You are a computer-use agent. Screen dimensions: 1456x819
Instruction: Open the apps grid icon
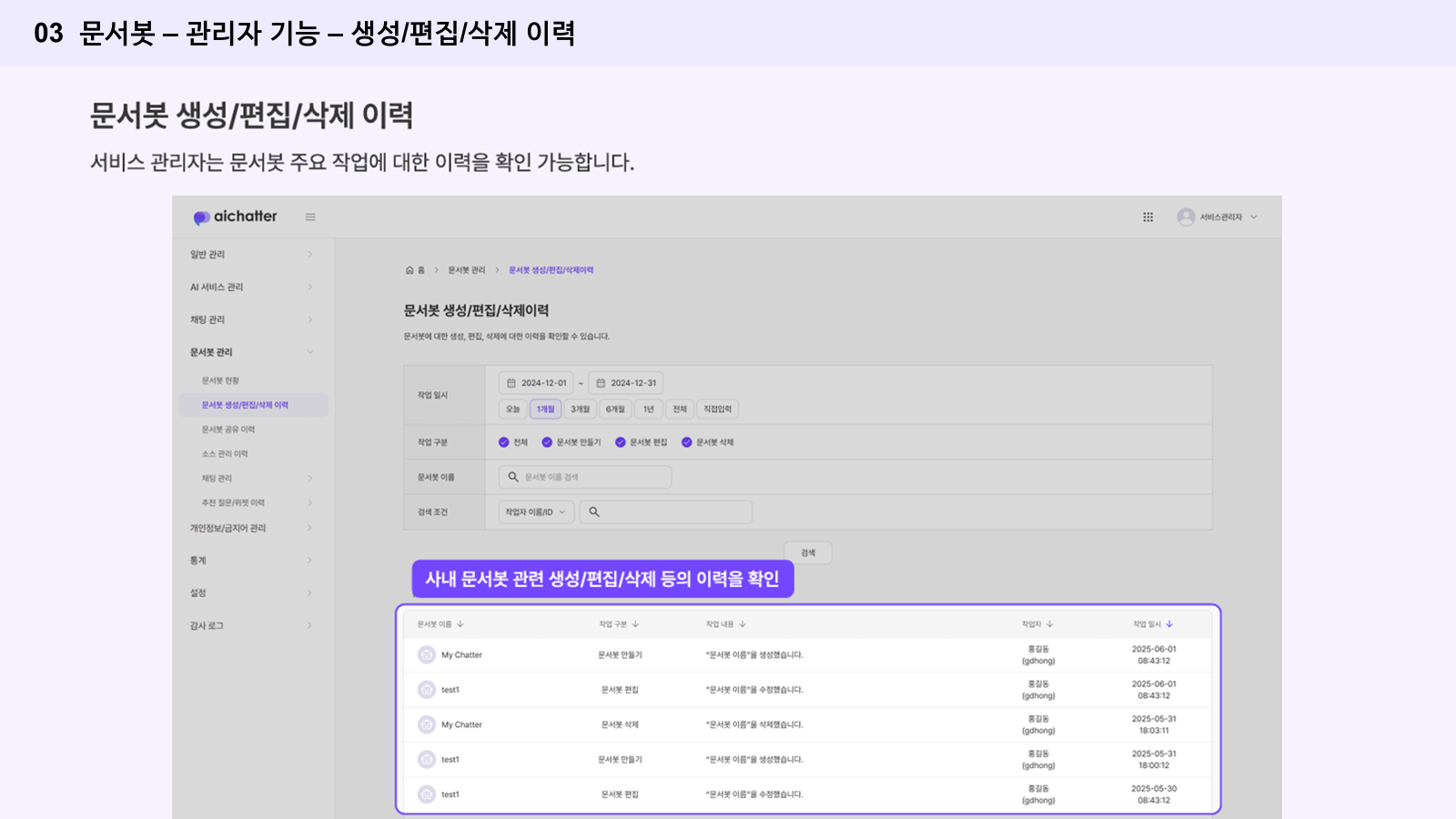[1148, 217]
